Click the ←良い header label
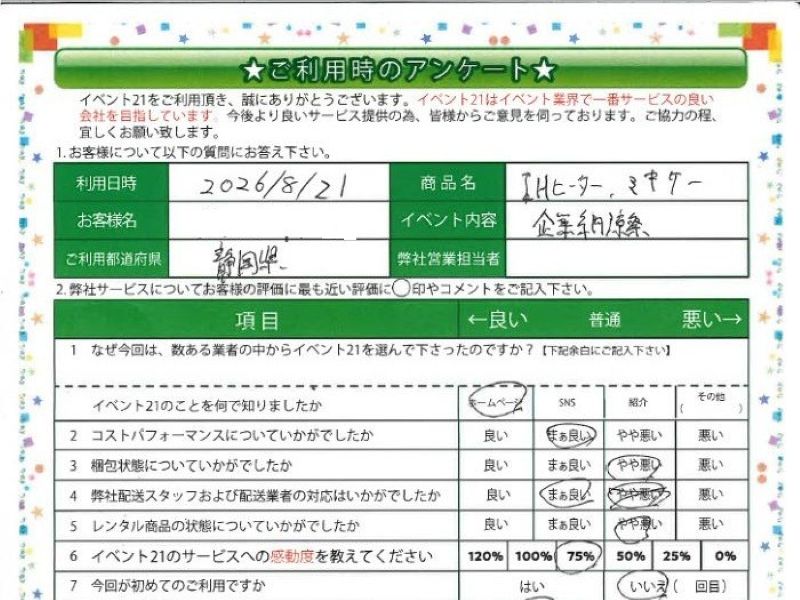The image size is (800, 600). tap(497, 319)
